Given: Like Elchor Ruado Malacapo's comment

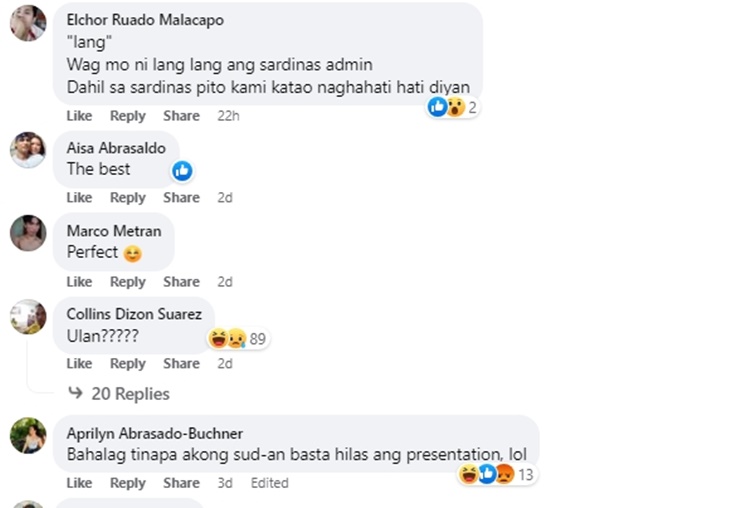Looking at the screenshot, I should 79,116.
